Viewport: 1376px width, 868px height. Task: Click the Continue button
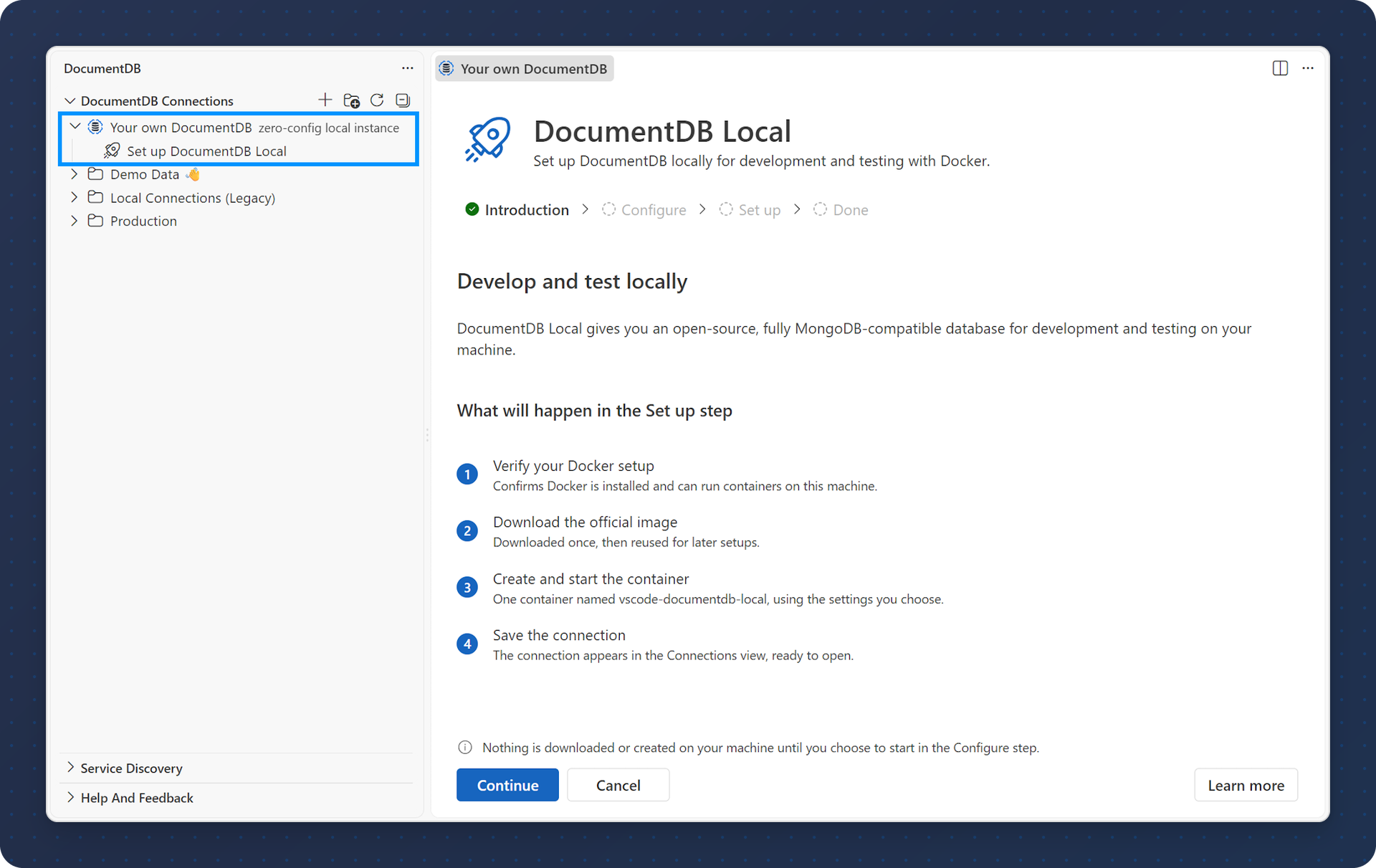click(507, 785)
